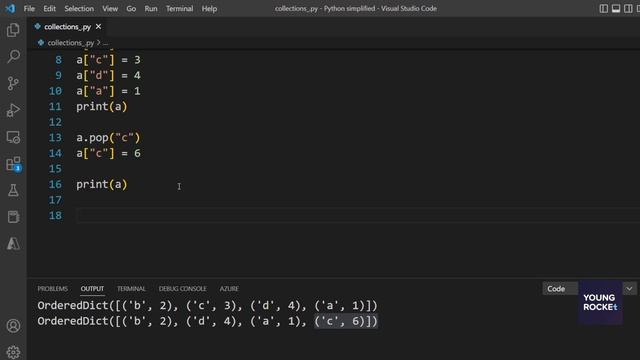Screen dimensions: 640x360
Task: Click the print(a) on line 16
Action: (102, 184)
